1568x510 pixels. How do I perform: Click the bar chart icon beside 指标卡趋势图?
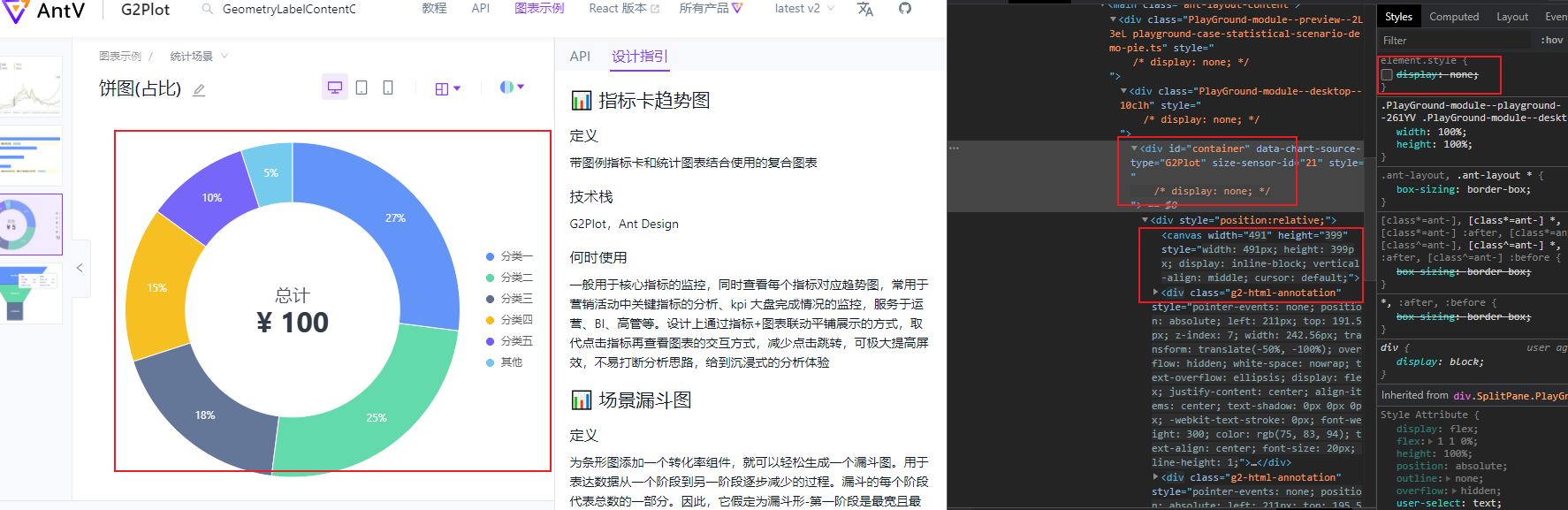581,101
